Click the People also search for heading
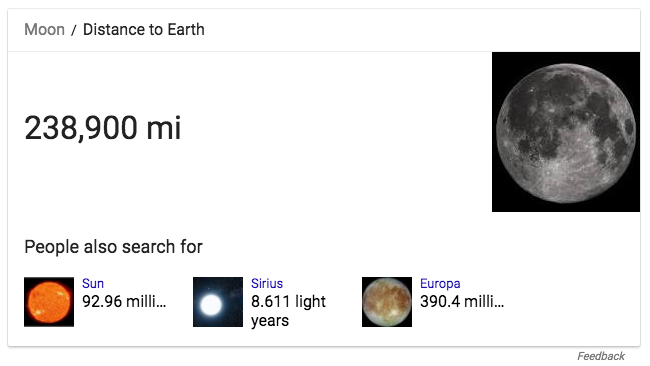 114,247
